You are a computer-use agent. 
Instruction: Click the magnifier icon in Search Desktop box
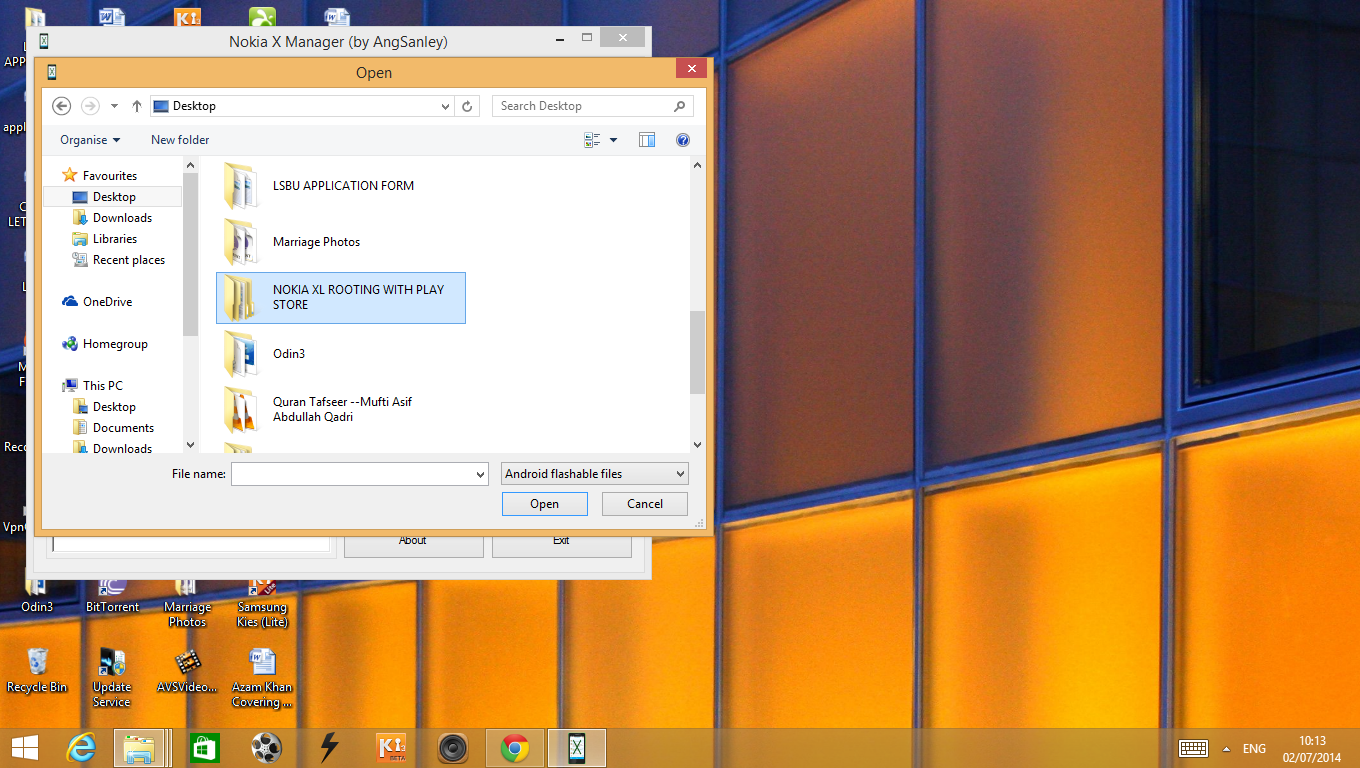[679, 106]
